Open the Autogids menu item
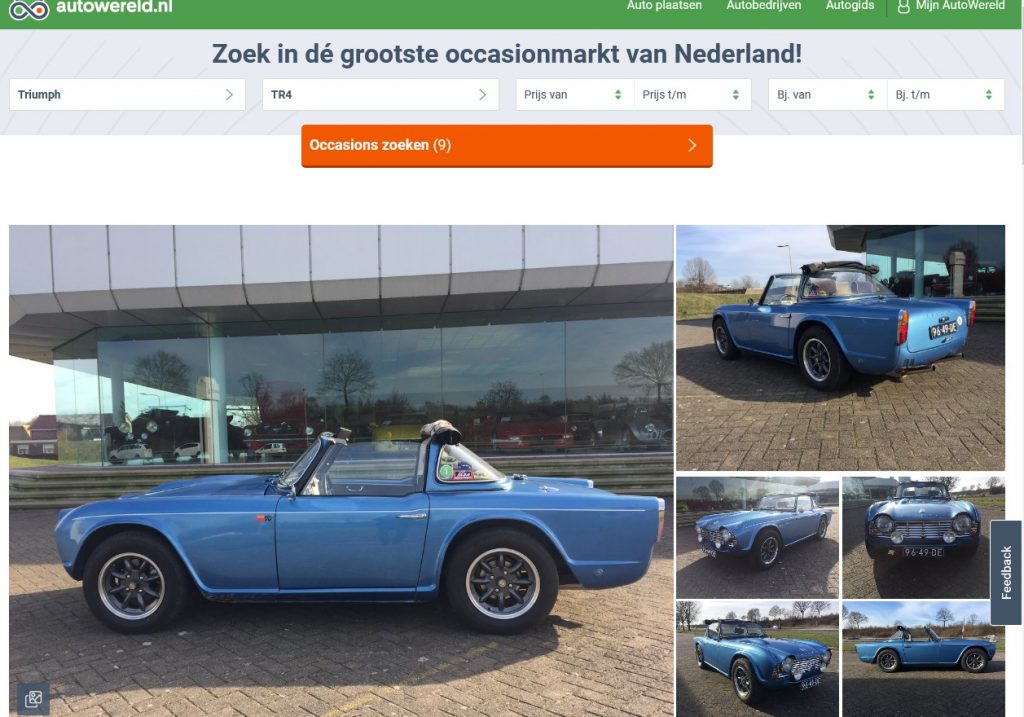Image resolution: width=1024 pixels, height=717 pixels. [850, 6]
